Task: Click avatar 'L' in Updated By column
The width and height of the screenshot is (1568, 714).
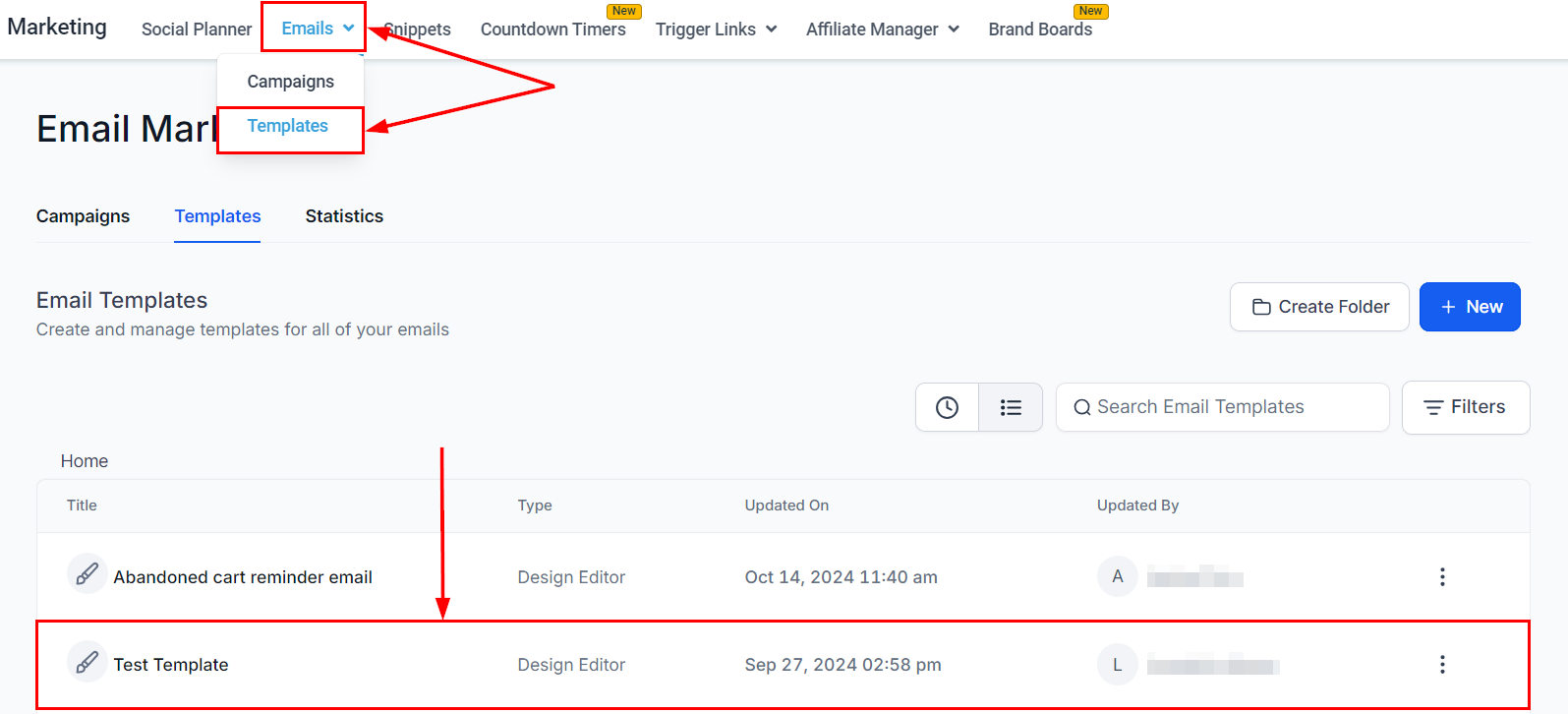Action: pos(1117,665)
